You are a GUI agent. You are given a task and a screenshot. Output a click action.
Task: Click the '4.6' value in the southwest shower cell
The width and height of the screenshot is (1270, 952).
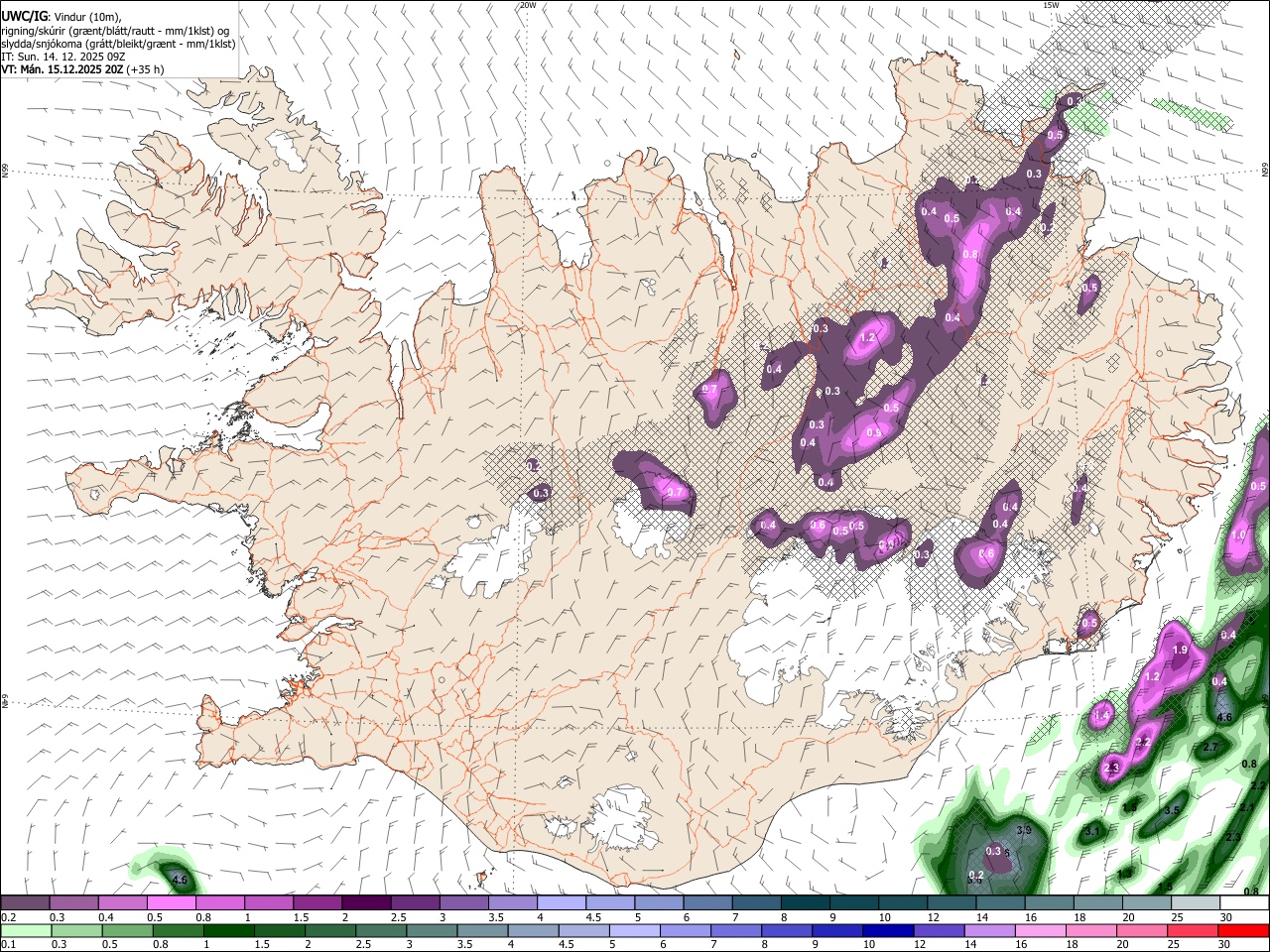[x=180, y=880]
